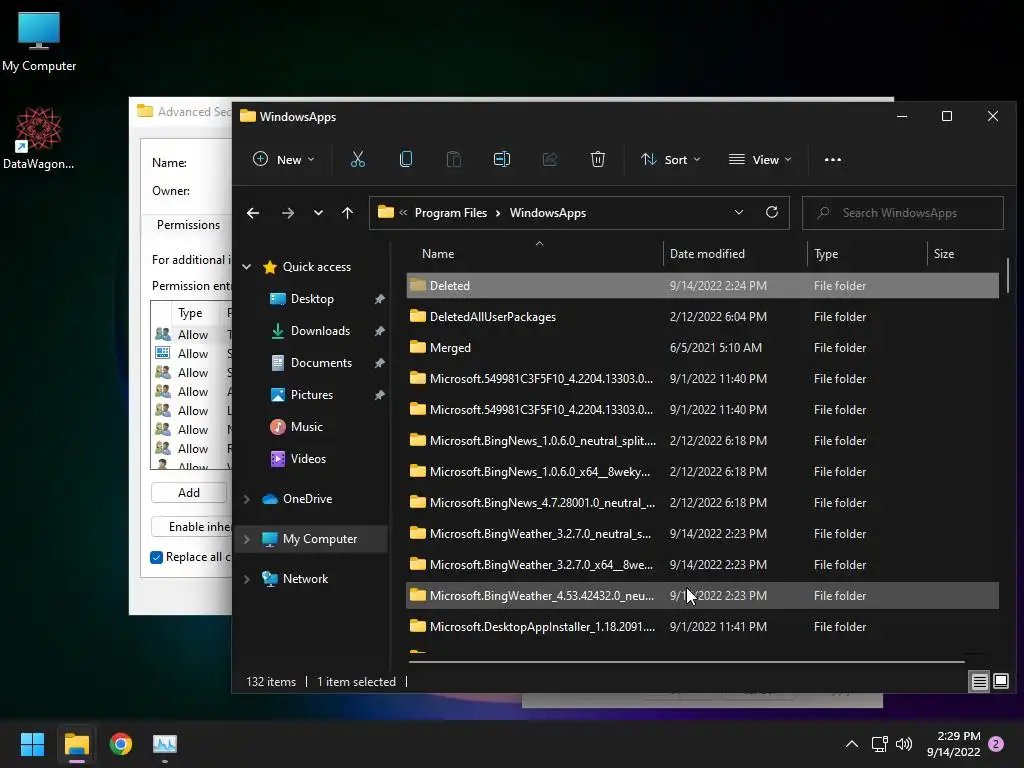Toggle Replace all checkbox in Advanced Security window

pos(156,557)
